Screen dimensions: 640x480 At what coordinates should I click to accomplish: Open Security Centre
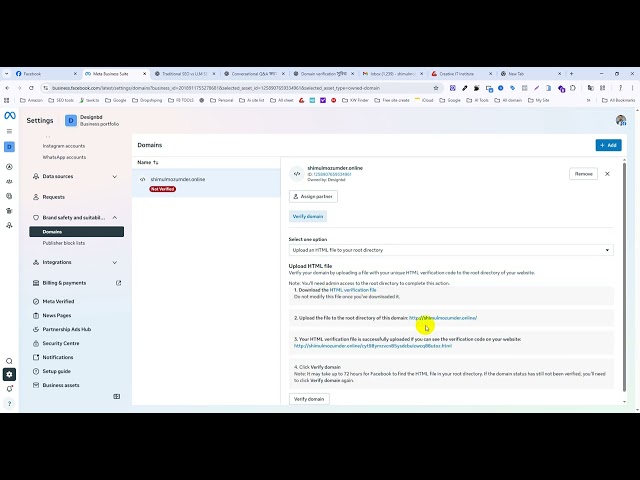click(x=61, y=343)
